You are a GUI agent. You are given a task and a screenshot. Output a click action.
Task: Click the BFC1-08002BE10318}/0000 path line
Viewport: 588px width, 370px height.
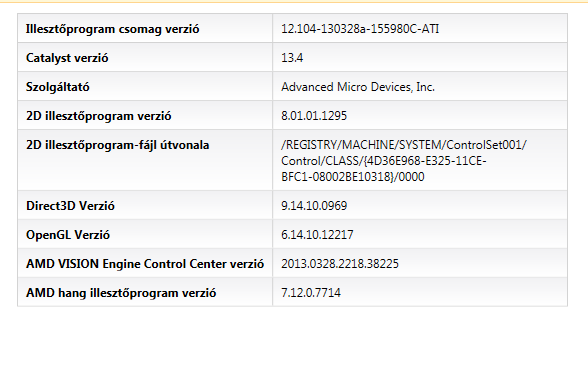click(353, 177)
